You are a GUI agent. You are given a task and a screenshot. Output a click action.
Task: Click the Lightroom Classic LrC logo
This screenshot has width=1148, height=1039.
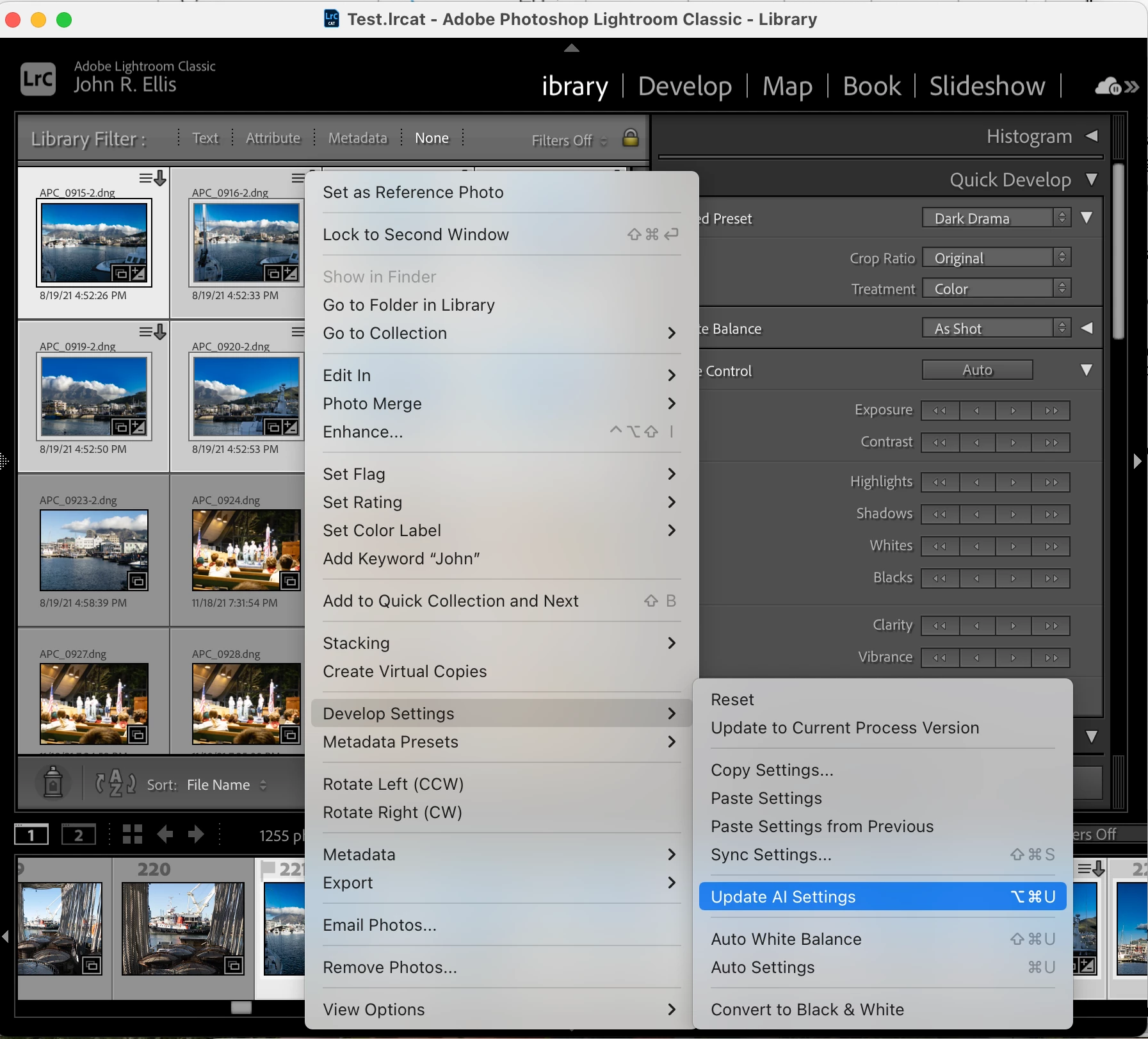coord(38,79)
